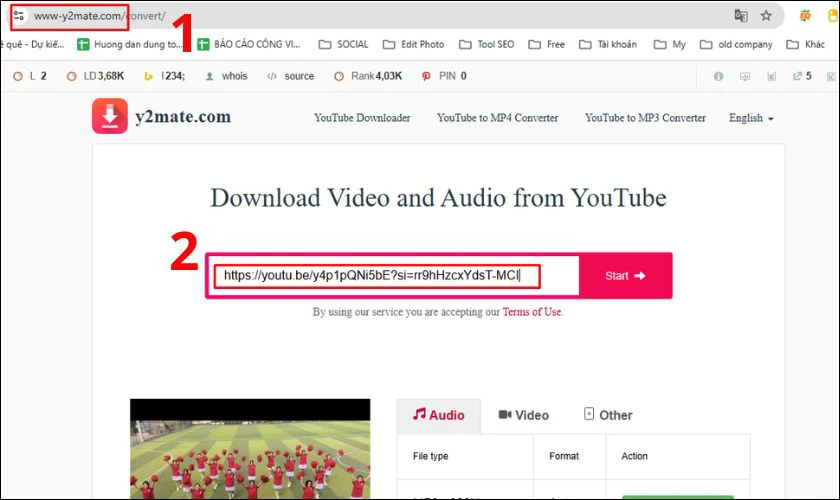Click the orange extension icon in browser toolbar
This screenshot has height=500, width=840.
(805, 16)
